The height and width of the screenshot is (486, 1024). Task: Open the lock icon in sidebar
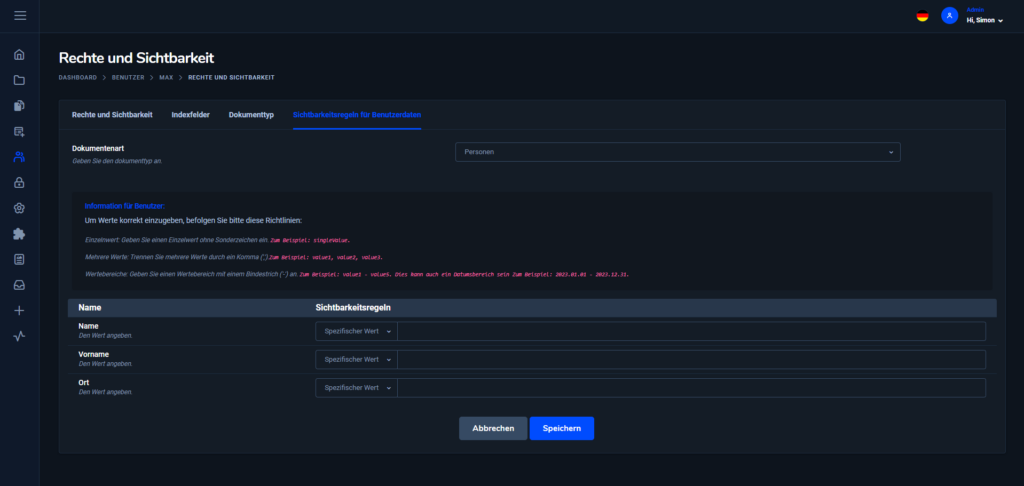pos(20,182)
